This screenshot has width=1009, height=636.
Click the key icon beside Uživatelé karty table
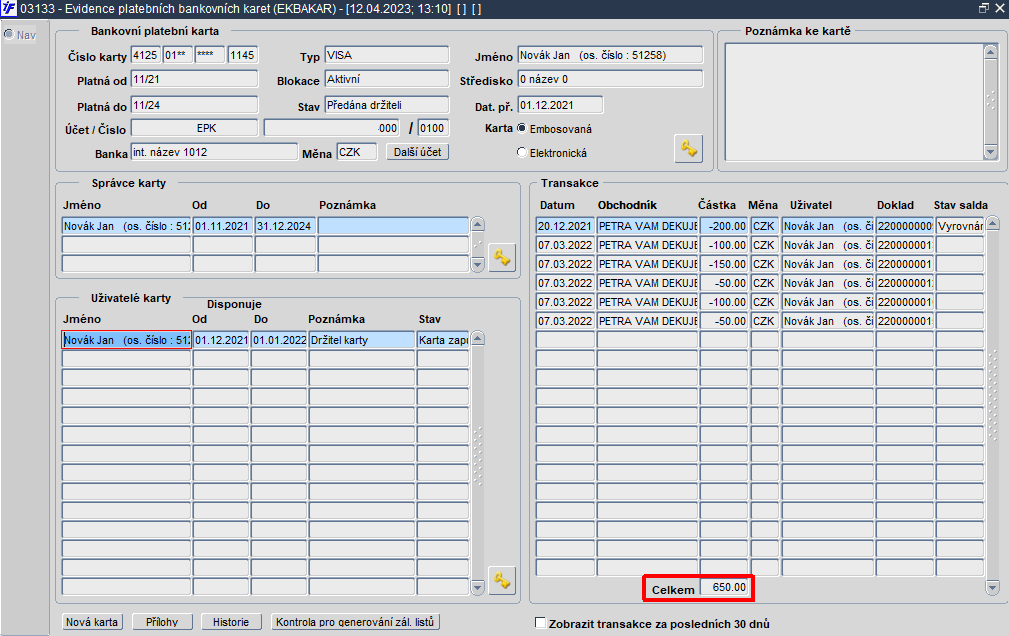point(502,581)
